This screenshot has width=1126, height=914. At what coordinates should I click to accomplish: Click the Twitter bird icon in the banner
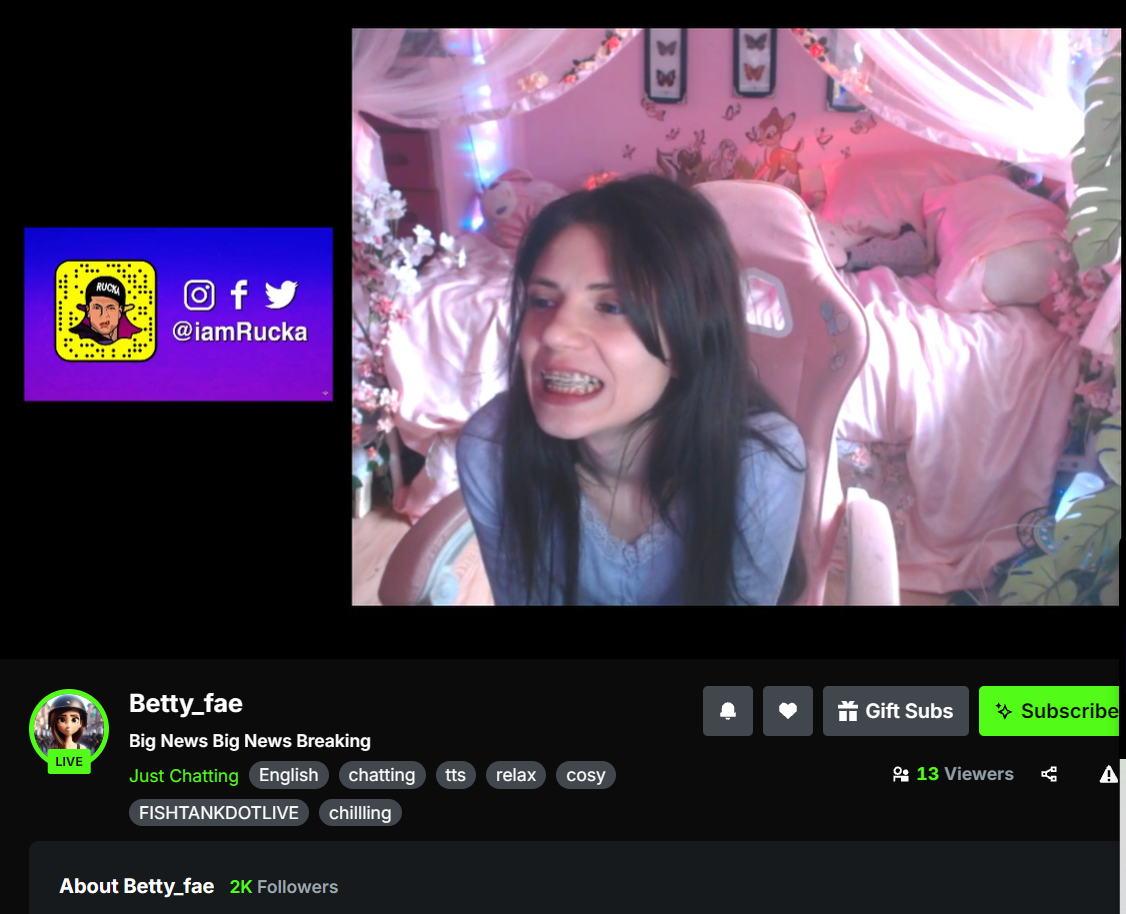(x=281, y=294)
